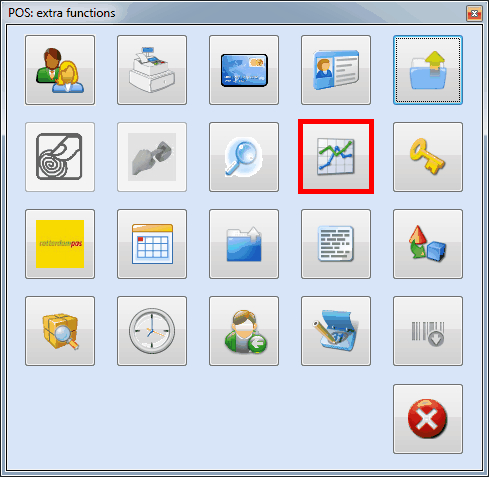Select the colored shapes cone and cube icon
The height and width of the screenshot is (477, 489).
click(428, 244)
